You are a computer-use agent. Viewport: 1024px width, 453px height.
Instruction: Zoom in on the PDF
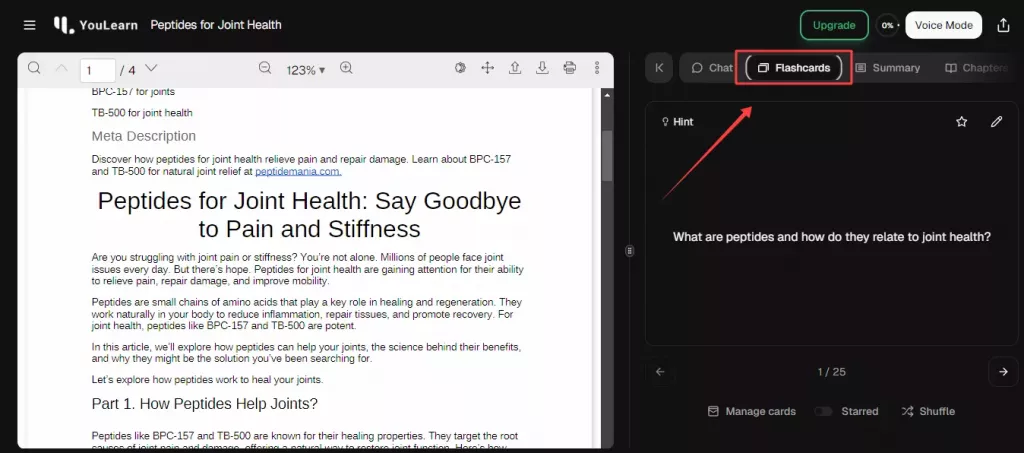point(346,68)
